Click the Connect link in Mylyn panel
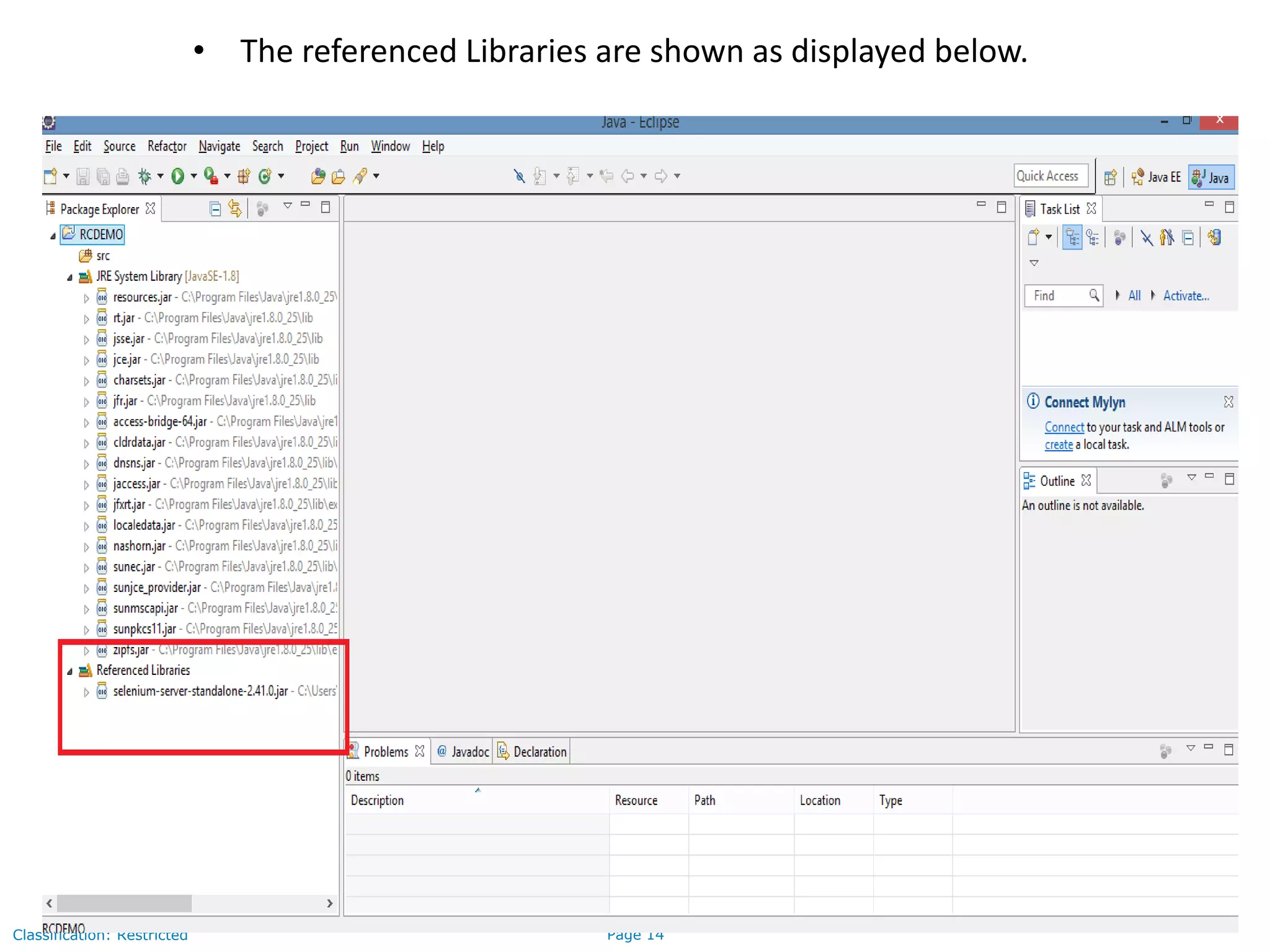 1064,428
